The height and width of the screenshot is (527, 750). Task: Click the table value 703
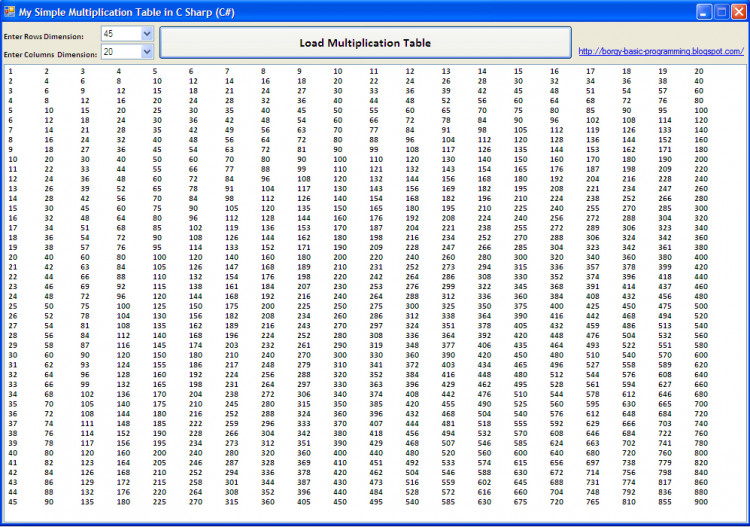(x=665, y=423)
